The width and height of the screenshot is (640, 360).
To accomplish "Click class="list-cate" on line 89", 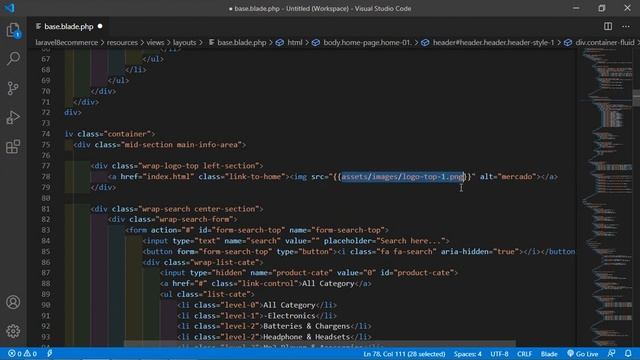I will (x=213, y=294).
